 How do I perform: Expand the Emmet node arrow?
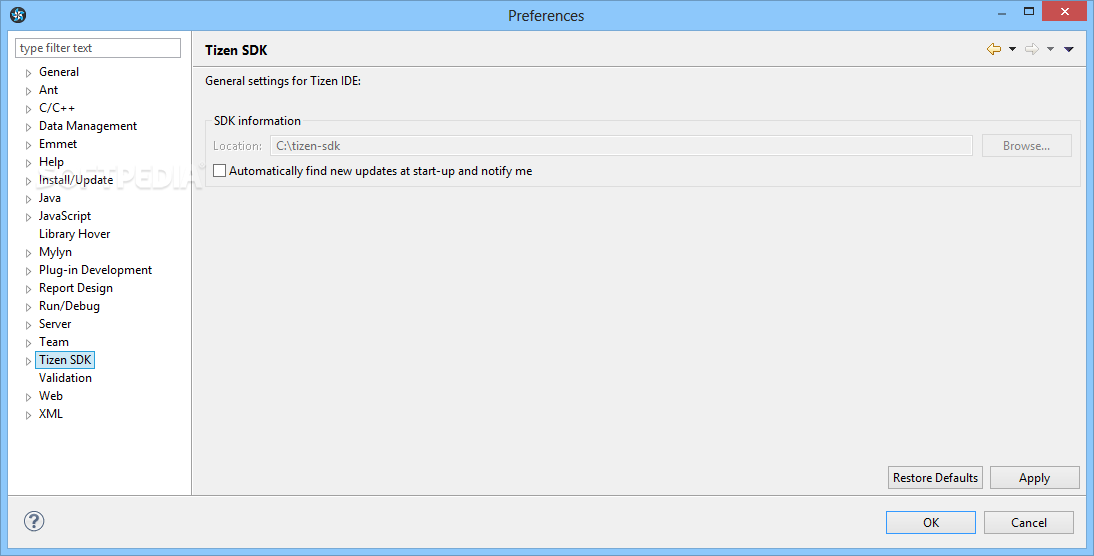[29, 145]
